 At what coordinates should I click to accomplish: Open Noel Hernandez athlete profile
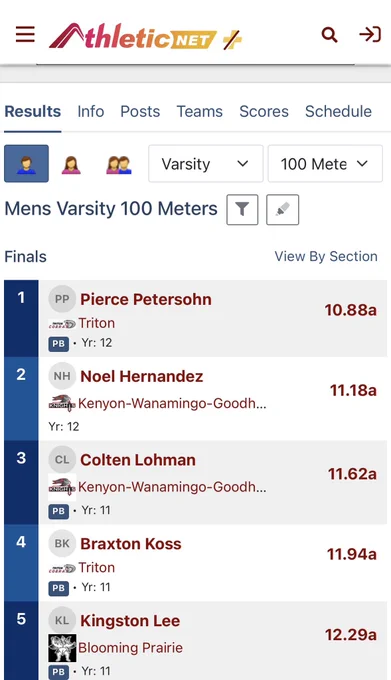pyautogui.click(x=141, y=376)
